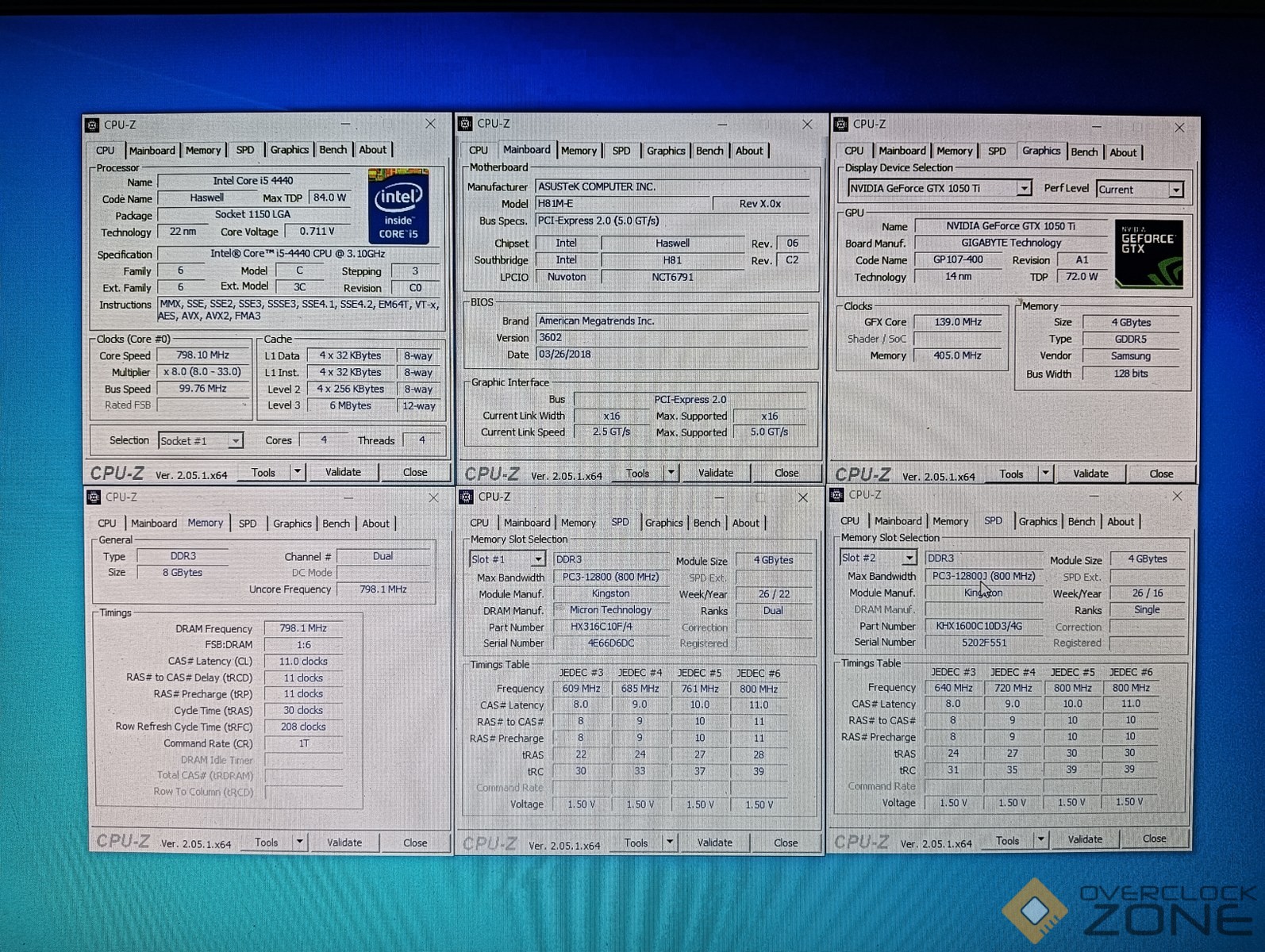Expand the Tools arrow in the Slot #2 SPD window
Viewport: 1265px width, 952px height.
(x=1040, y=839)
